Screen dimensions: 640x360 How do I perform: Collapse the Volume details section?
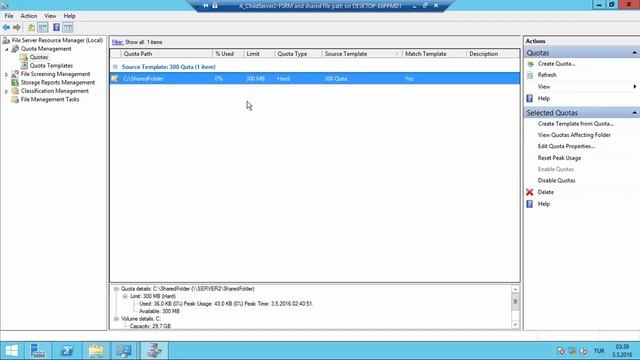tap(116, 319)
